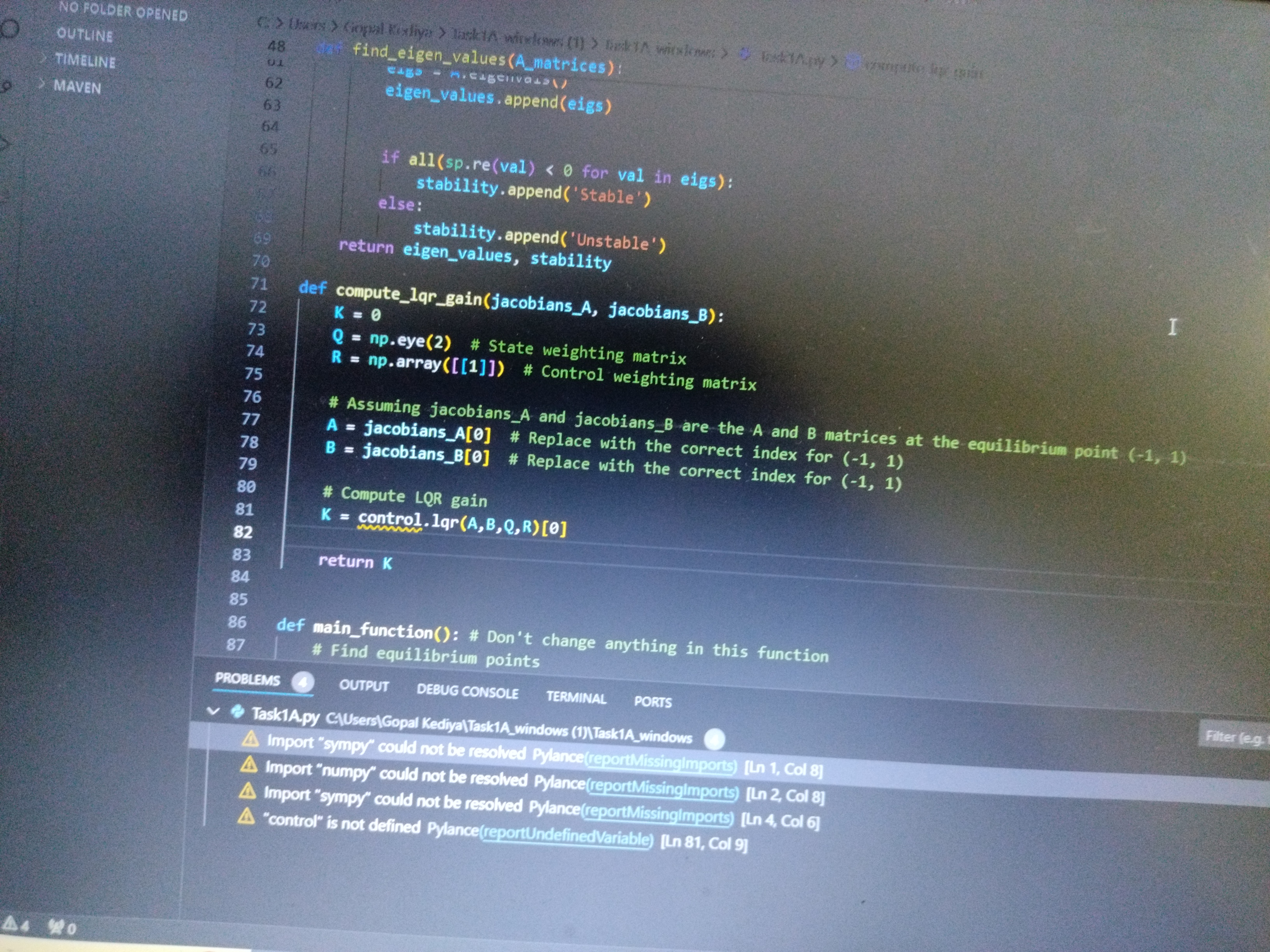Click the return eigen_values, stability line
Viewport: 1270px width, 952px height.
(x=475, y=254)
